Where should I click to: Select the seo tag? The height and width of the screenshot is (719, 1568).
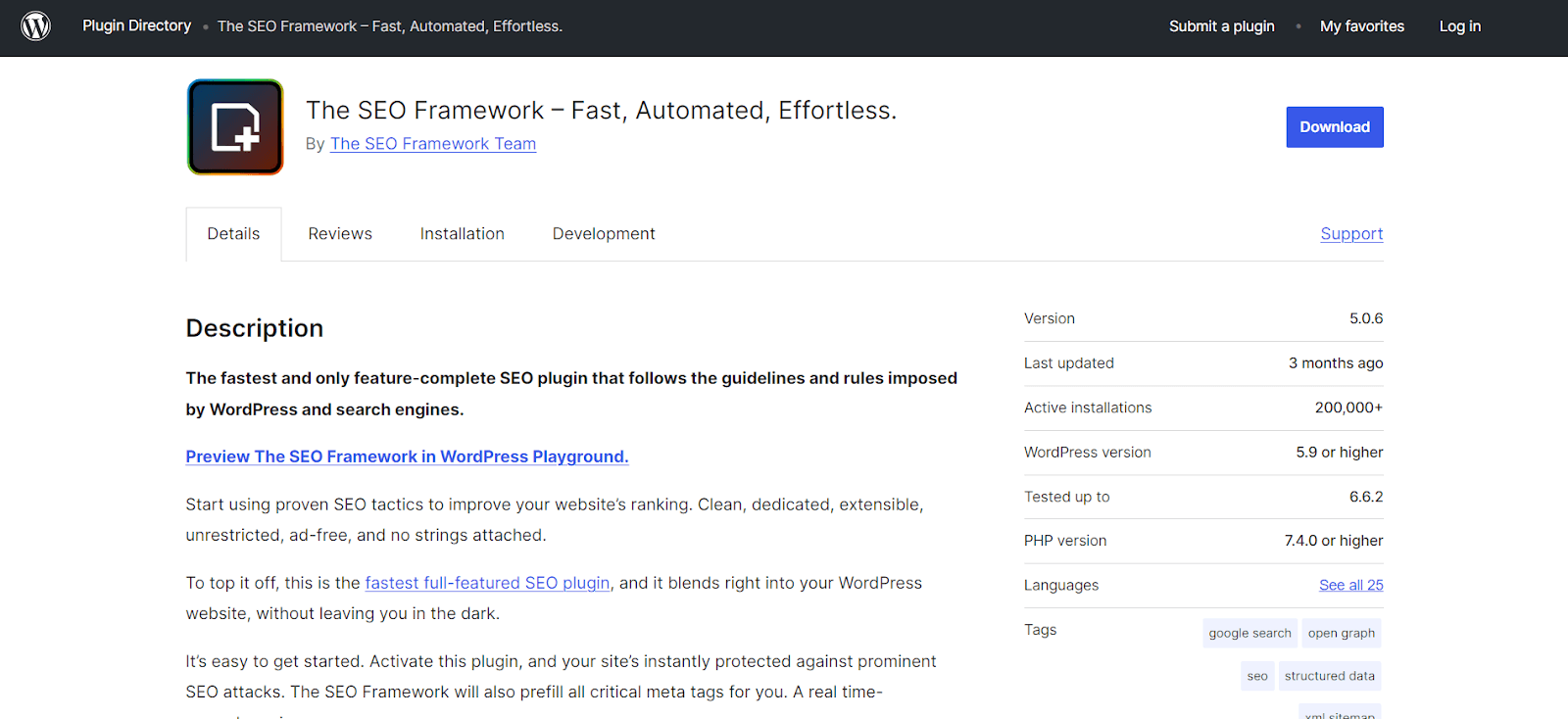[x=1257, y=676]
